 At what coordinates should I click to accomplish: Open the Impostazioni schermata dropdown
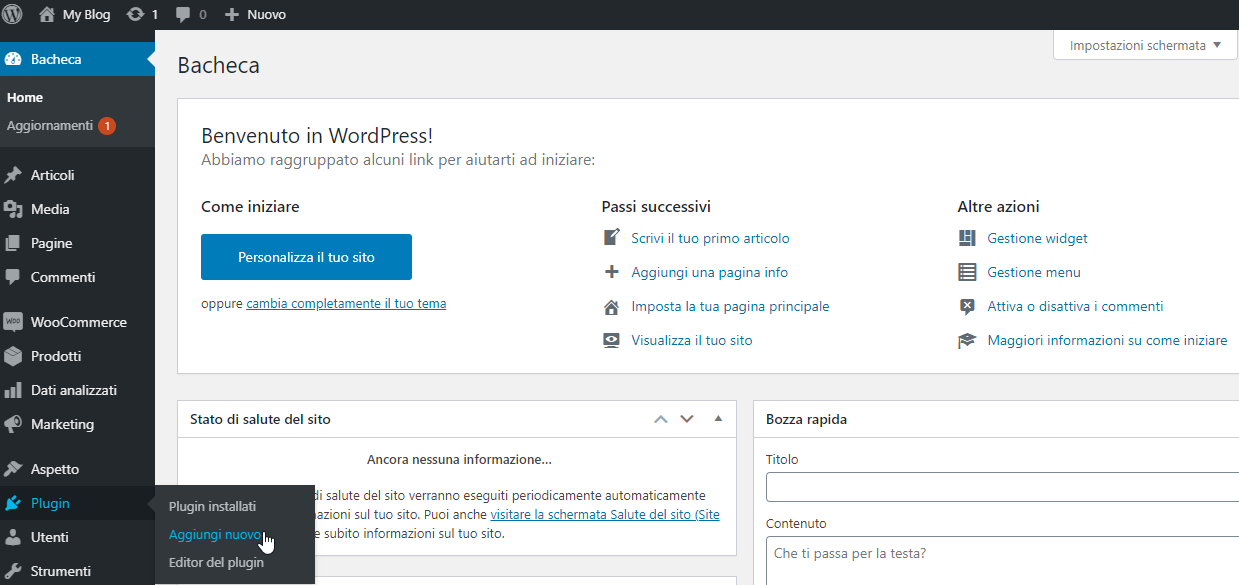(x=1145, y=45)
